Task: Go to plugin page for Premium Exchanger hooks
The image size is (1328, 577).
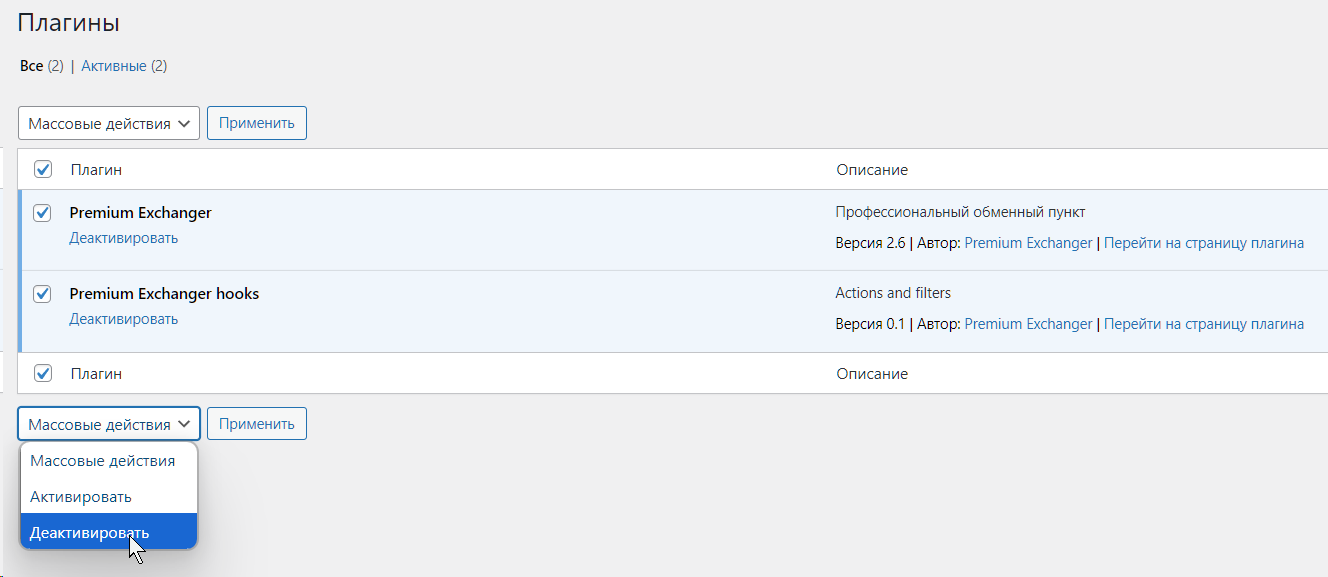Action: pyautogui.click(x=1204, y=324)
